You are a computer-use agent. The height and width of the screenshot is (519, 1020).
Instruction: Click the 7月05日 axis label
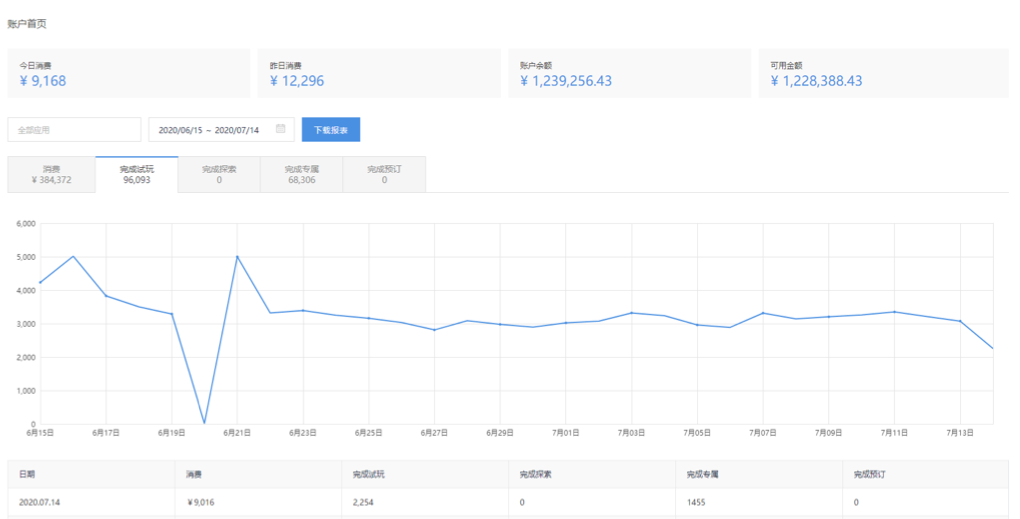coord(697,432)
